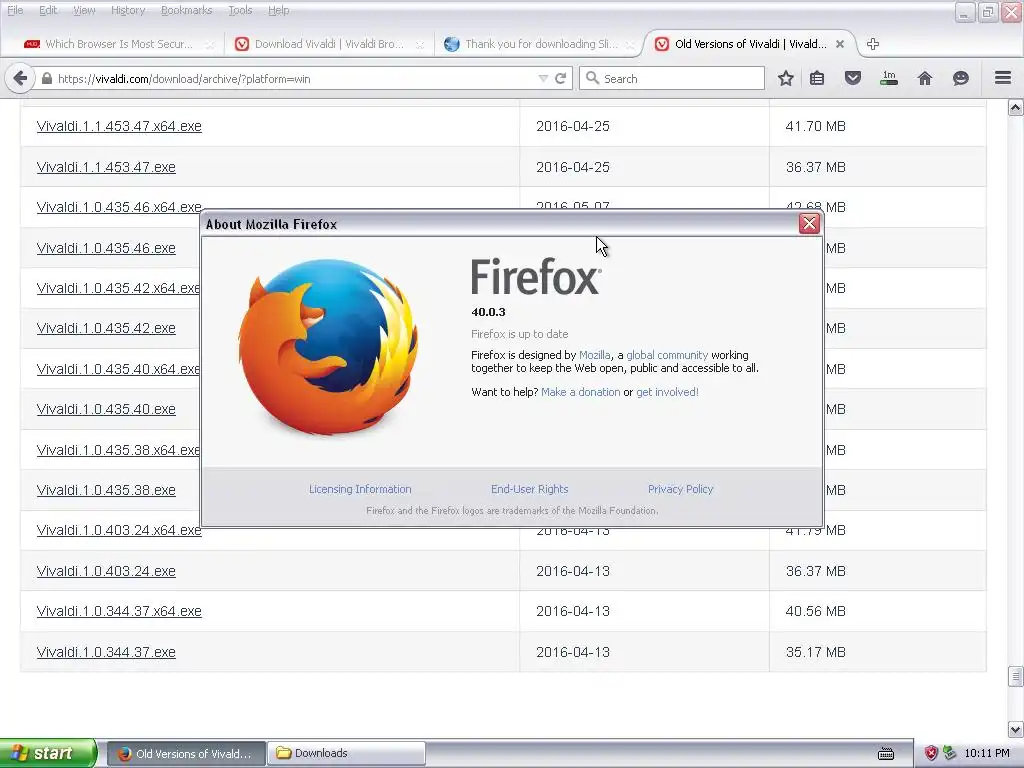Open the History menu

pos(128,10)
